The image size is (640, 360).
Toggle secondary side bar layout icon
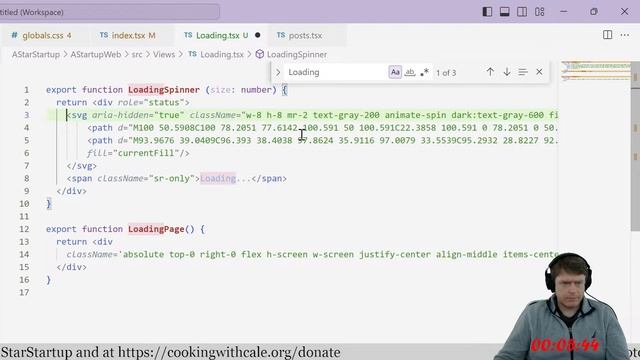coord(522,12)
